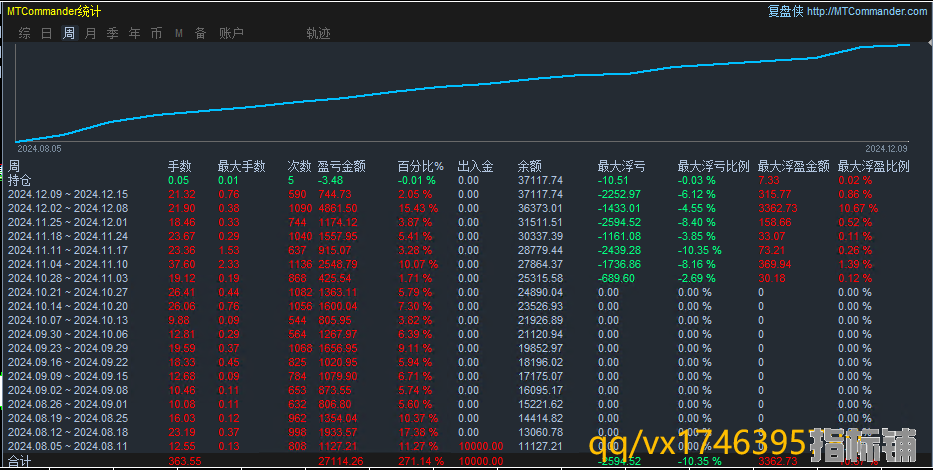Screen dimensions: 933x470
Task: Select the M tab
Action: click(x=178, y=33)
